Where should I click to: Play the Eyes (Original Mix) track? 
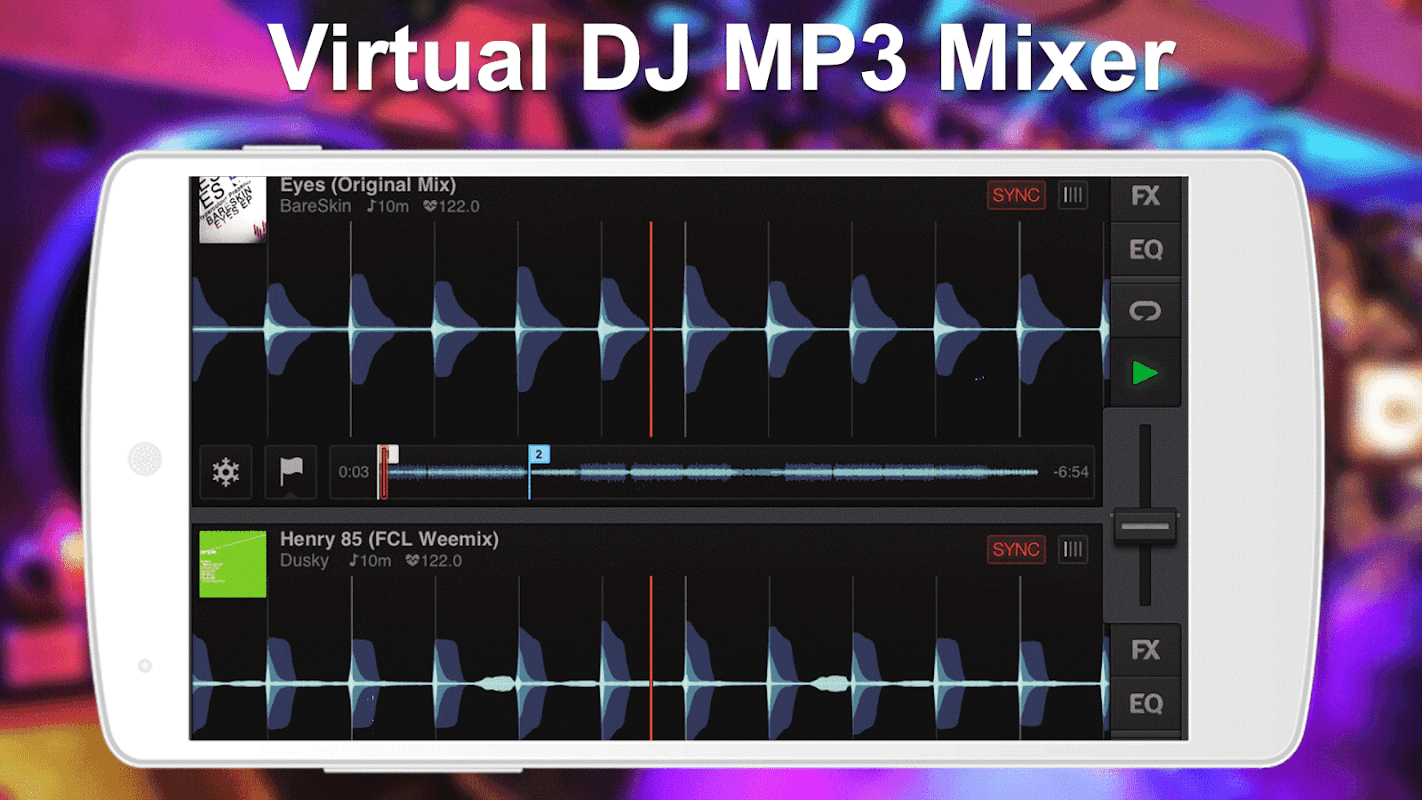click(x=1146, y=373)
